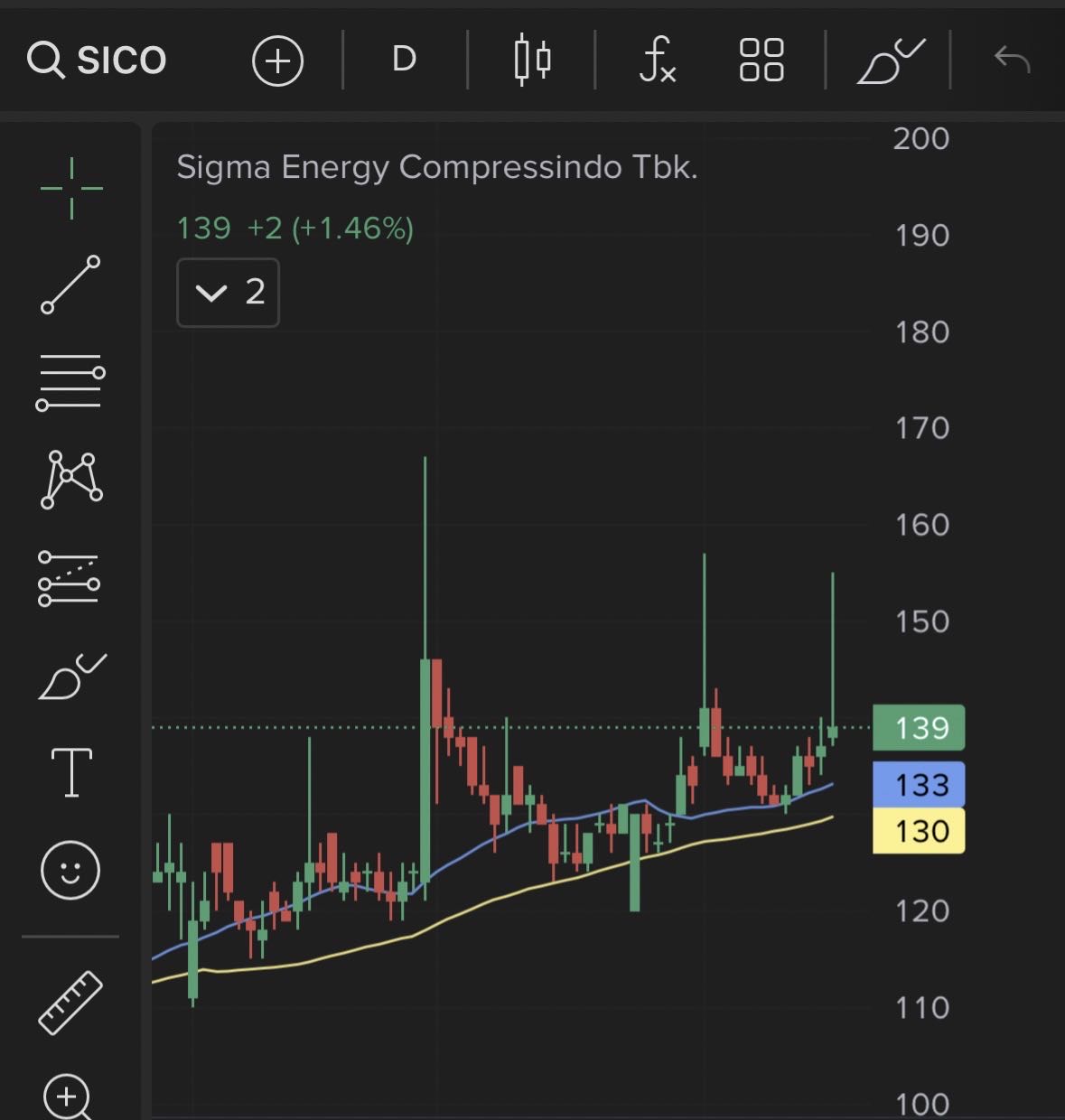
Task: Select the 110 price axis label
Action: (x=921, y=1008)
